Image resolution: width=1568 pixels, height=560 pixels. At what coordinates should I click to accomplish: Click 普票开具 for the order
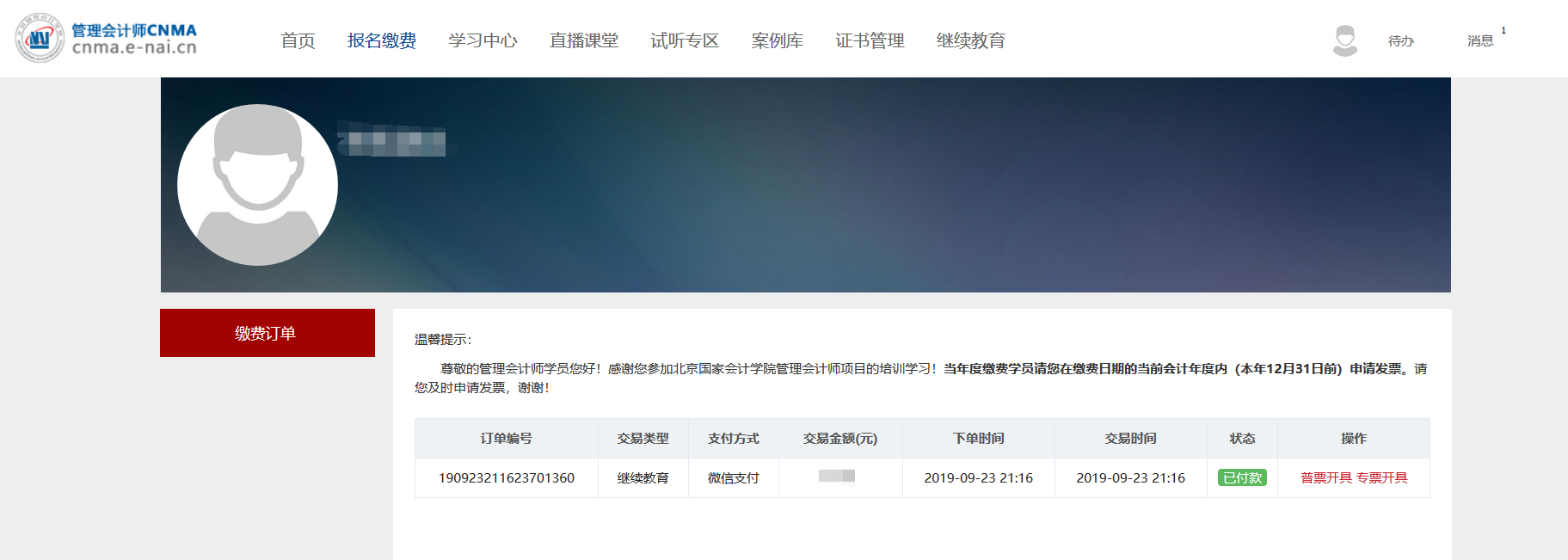[x=1326, y=478]
